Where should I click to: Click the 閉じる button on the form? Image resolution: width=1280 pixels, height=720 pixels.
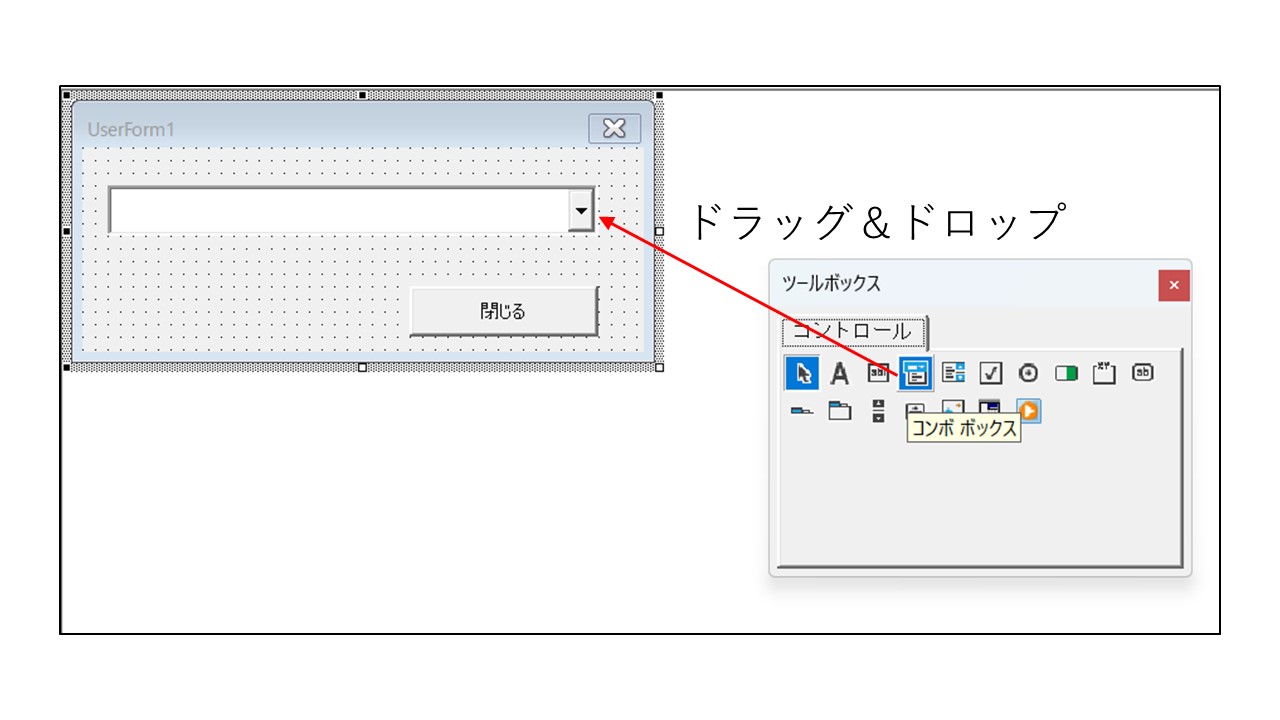(504, 311)
